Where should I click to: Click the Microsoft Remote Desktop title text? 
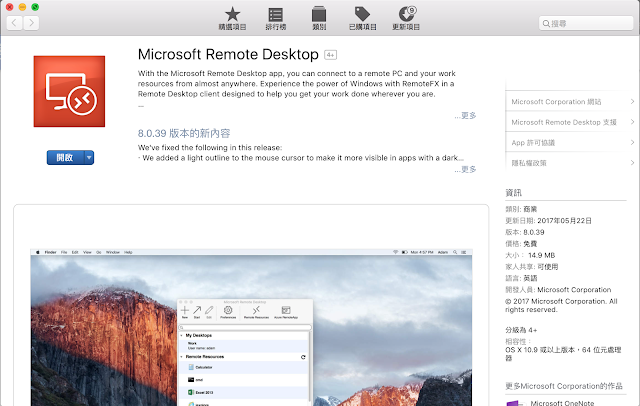tap(228, 54)
